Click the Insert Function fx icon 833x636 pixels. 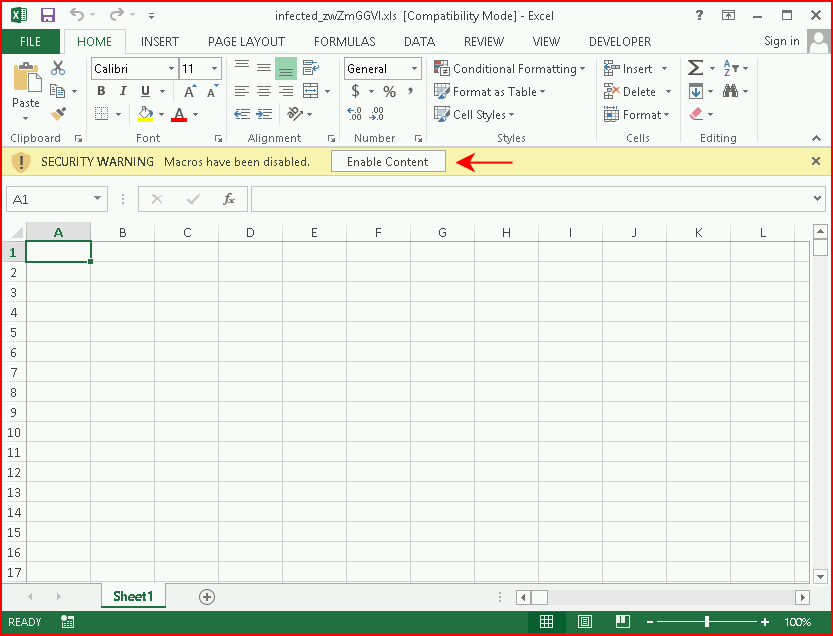point(229,199)
